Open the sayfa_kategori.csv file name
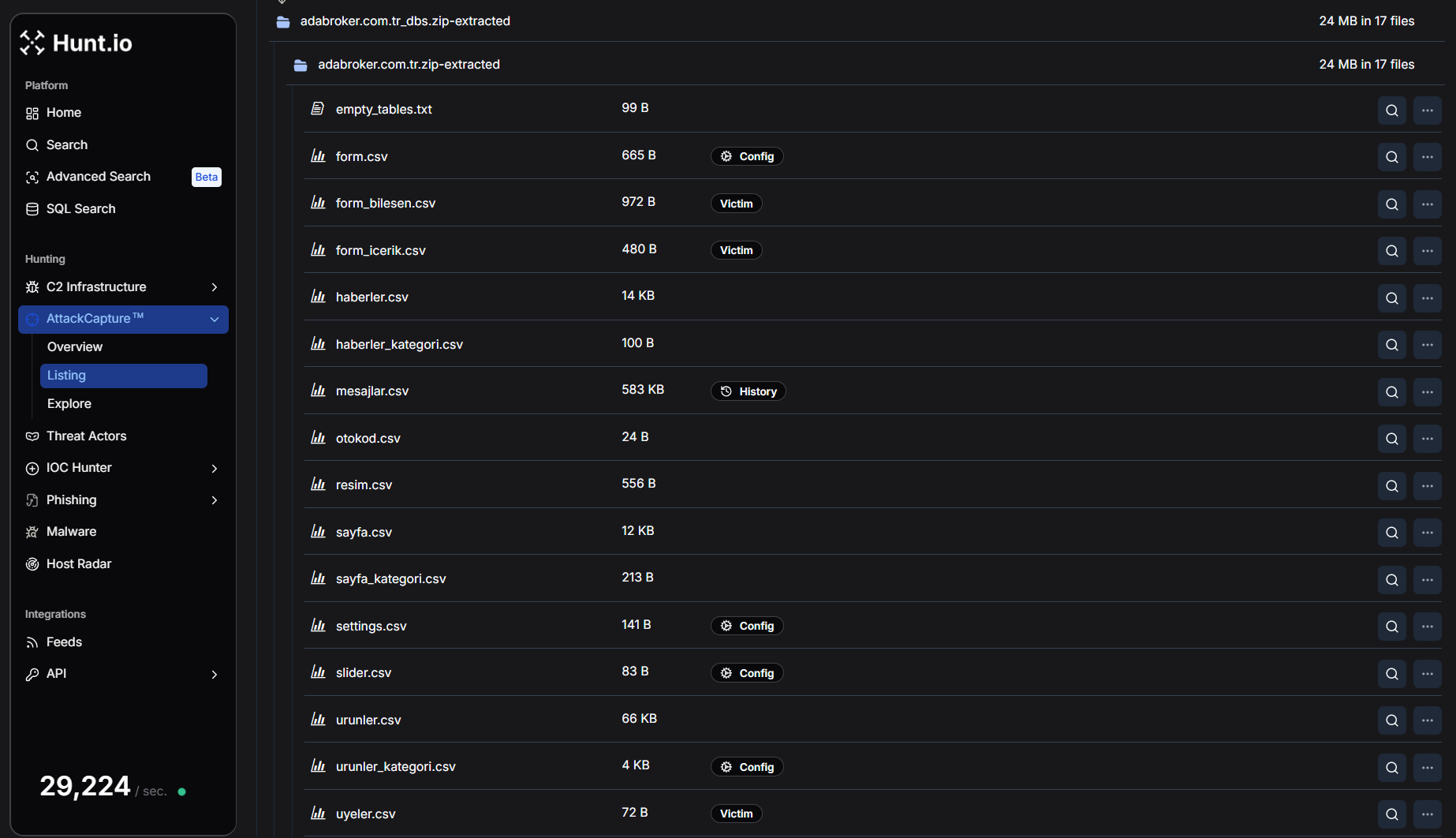 (391, 579)
